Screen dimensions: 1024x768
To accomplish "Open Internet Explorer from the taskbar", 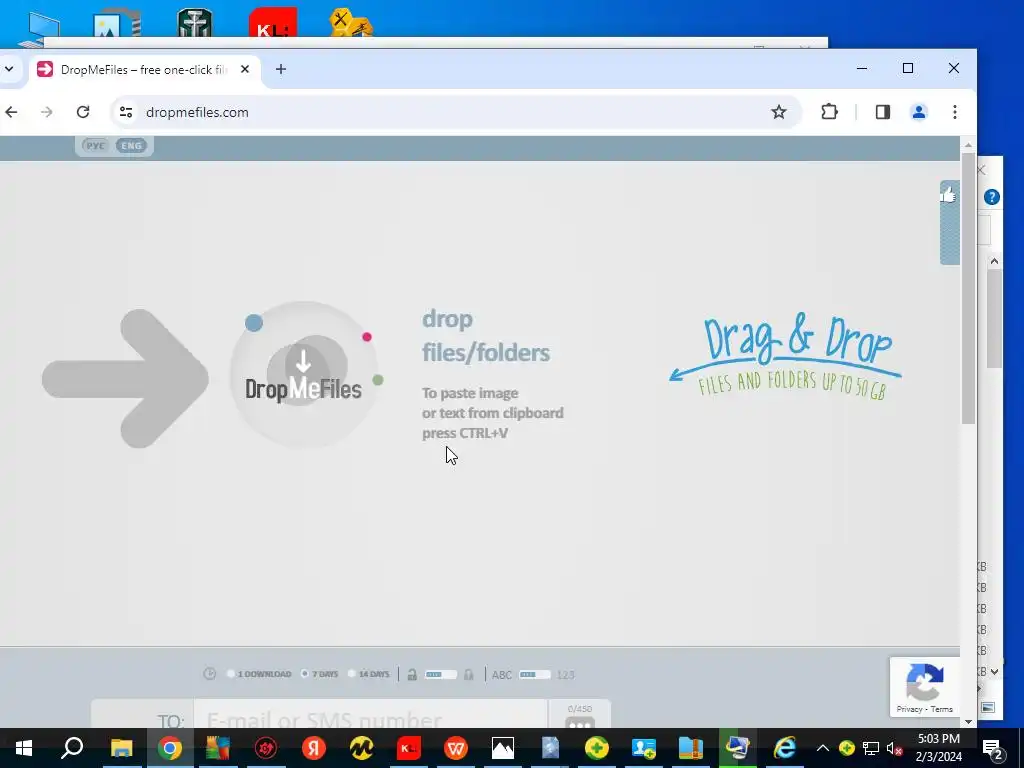I will point(785,748).
